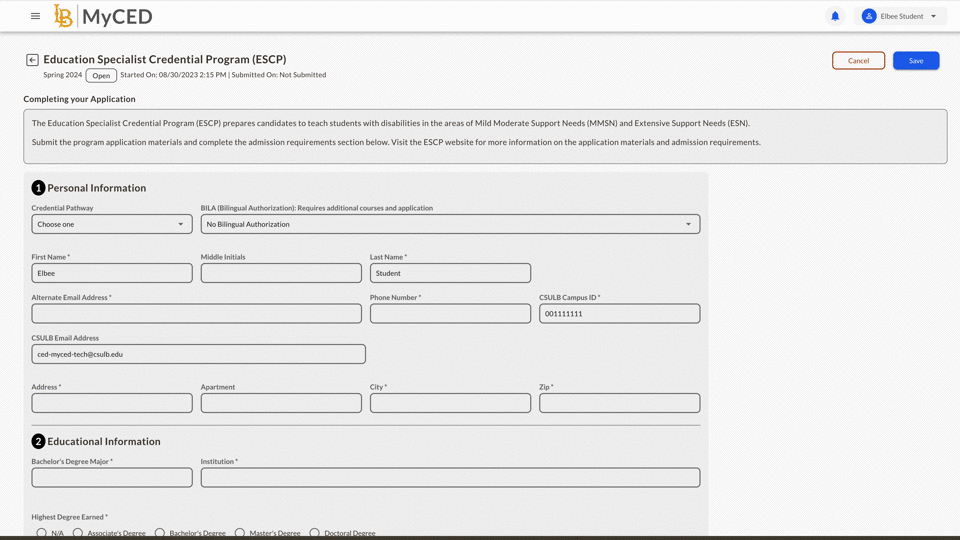Click the Spring 2024 term label
960x540 pixels.
(62, 75)
